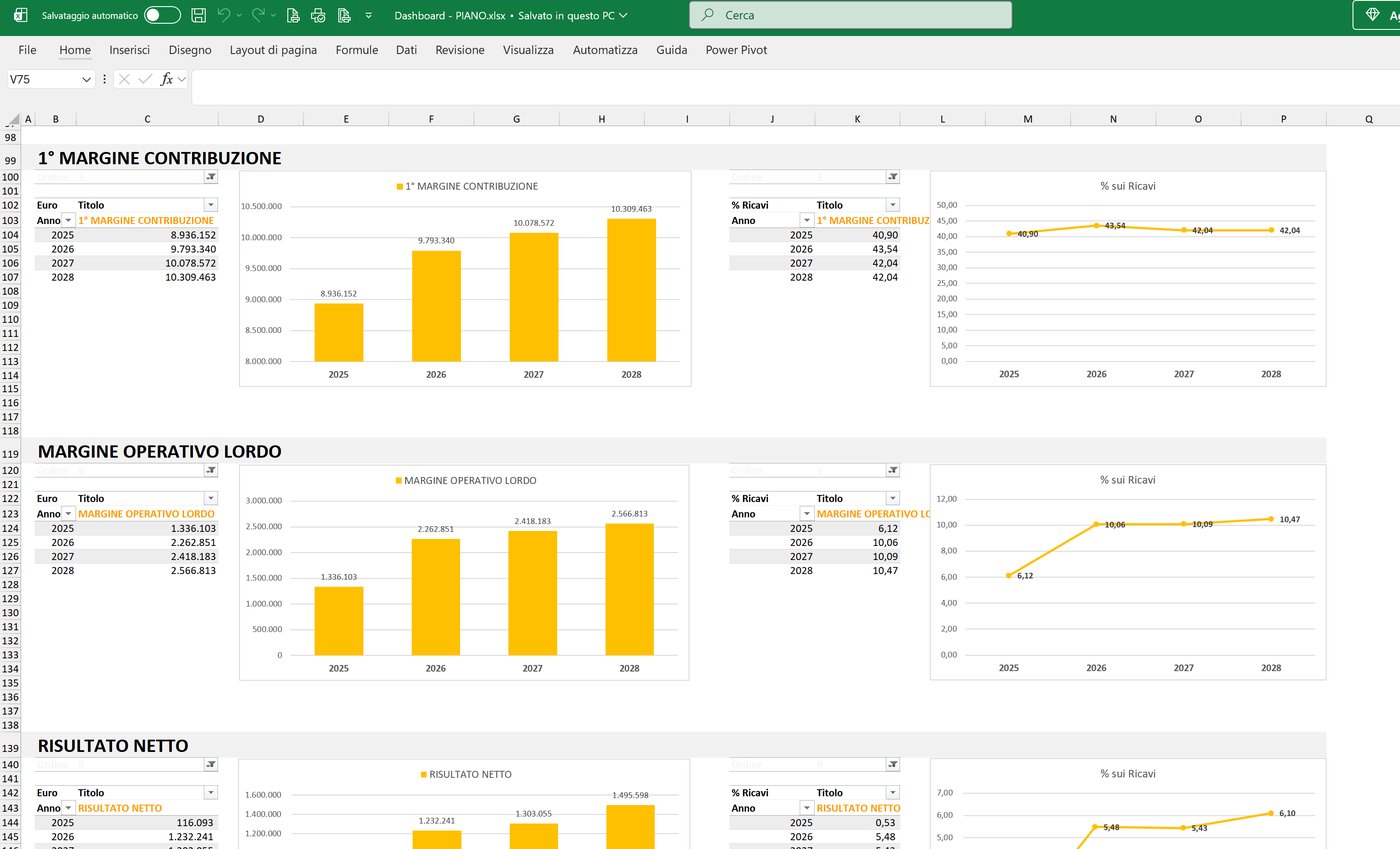Image resolution: width=1400 pixels, height=849 pixels.
Task: Switch to the Layout di pagina tab
Action: (x=273, y=50)
